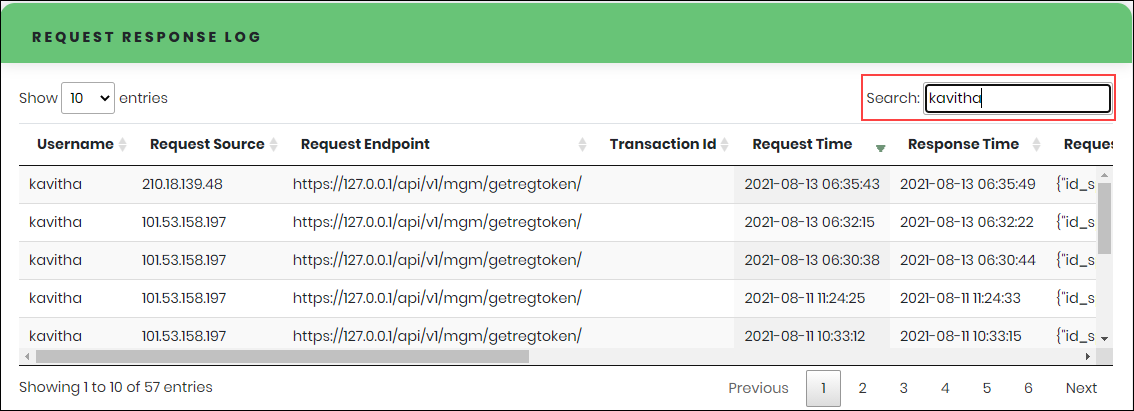This screenshot has height=411, width=1134.
Task: Go to page 2 of results
Action: [862, 389]
